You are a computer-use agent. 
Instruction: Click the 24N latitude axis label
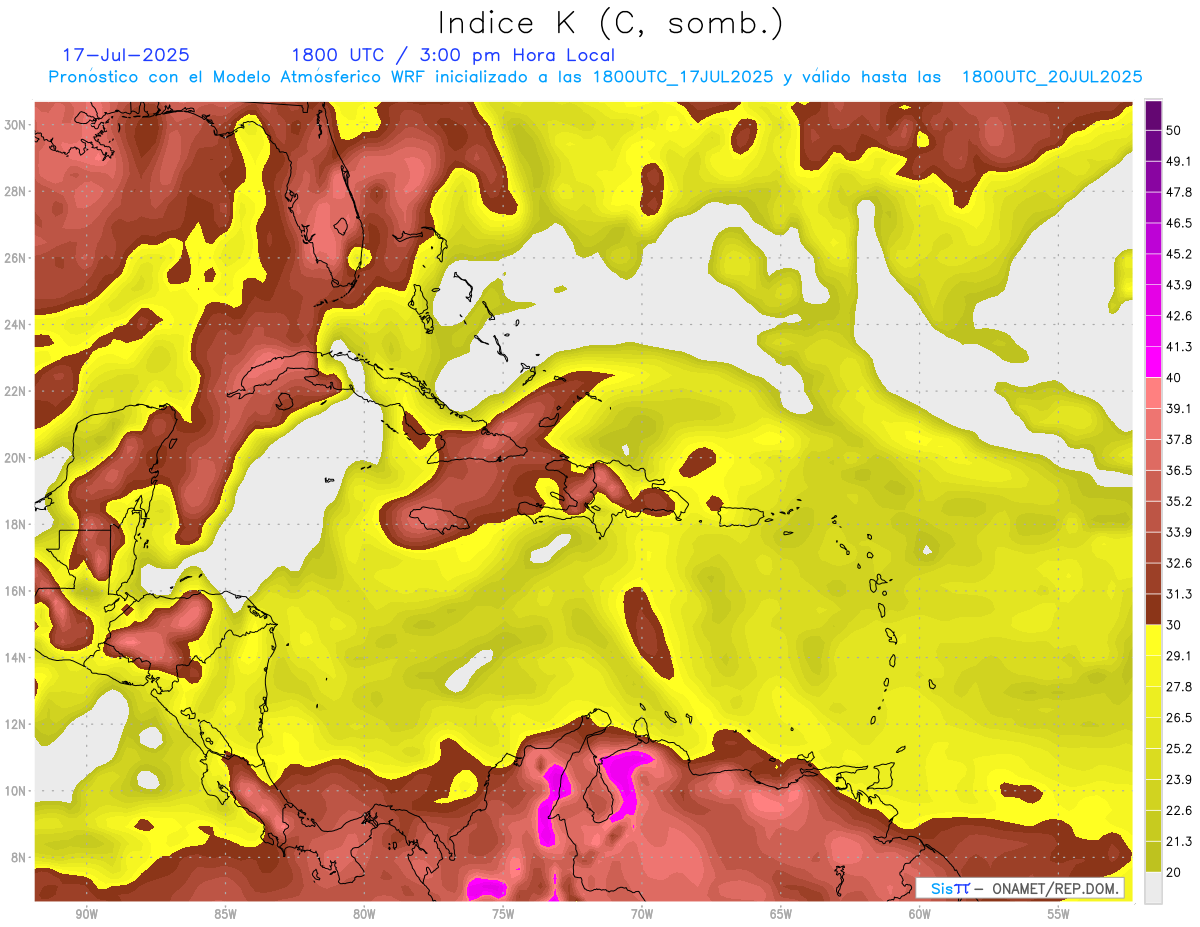tap(17, 325)
